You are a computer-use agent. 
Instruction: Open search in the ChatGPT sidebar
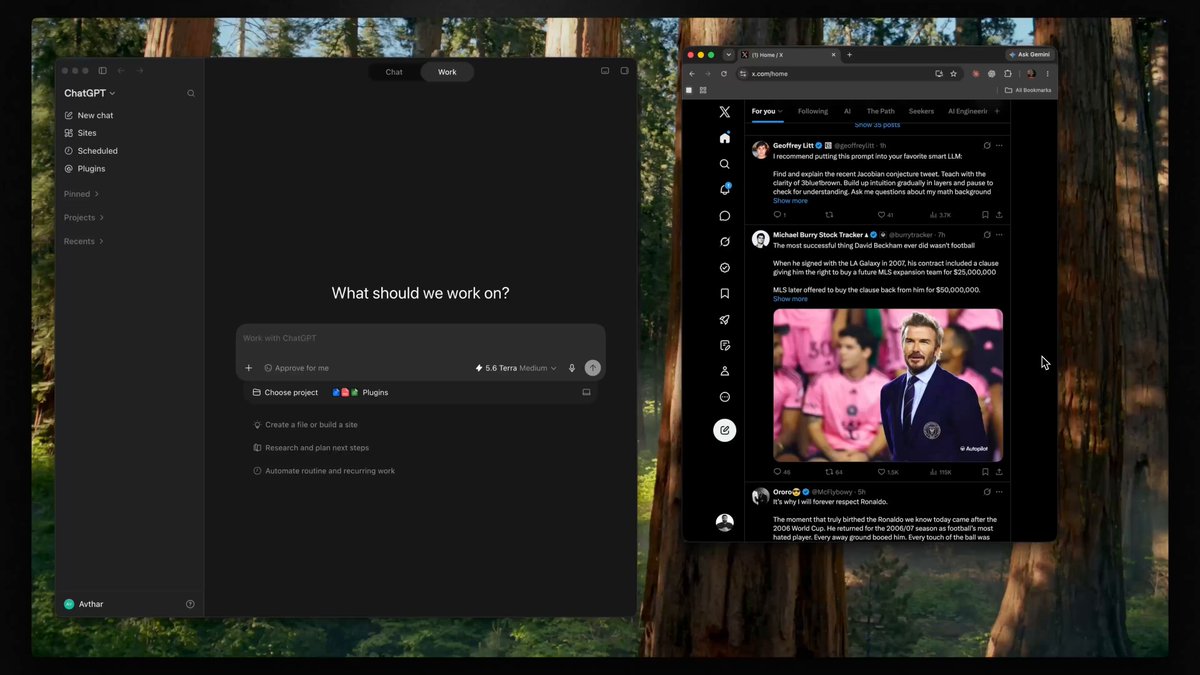pyautogui.click(x=191, y=93)
